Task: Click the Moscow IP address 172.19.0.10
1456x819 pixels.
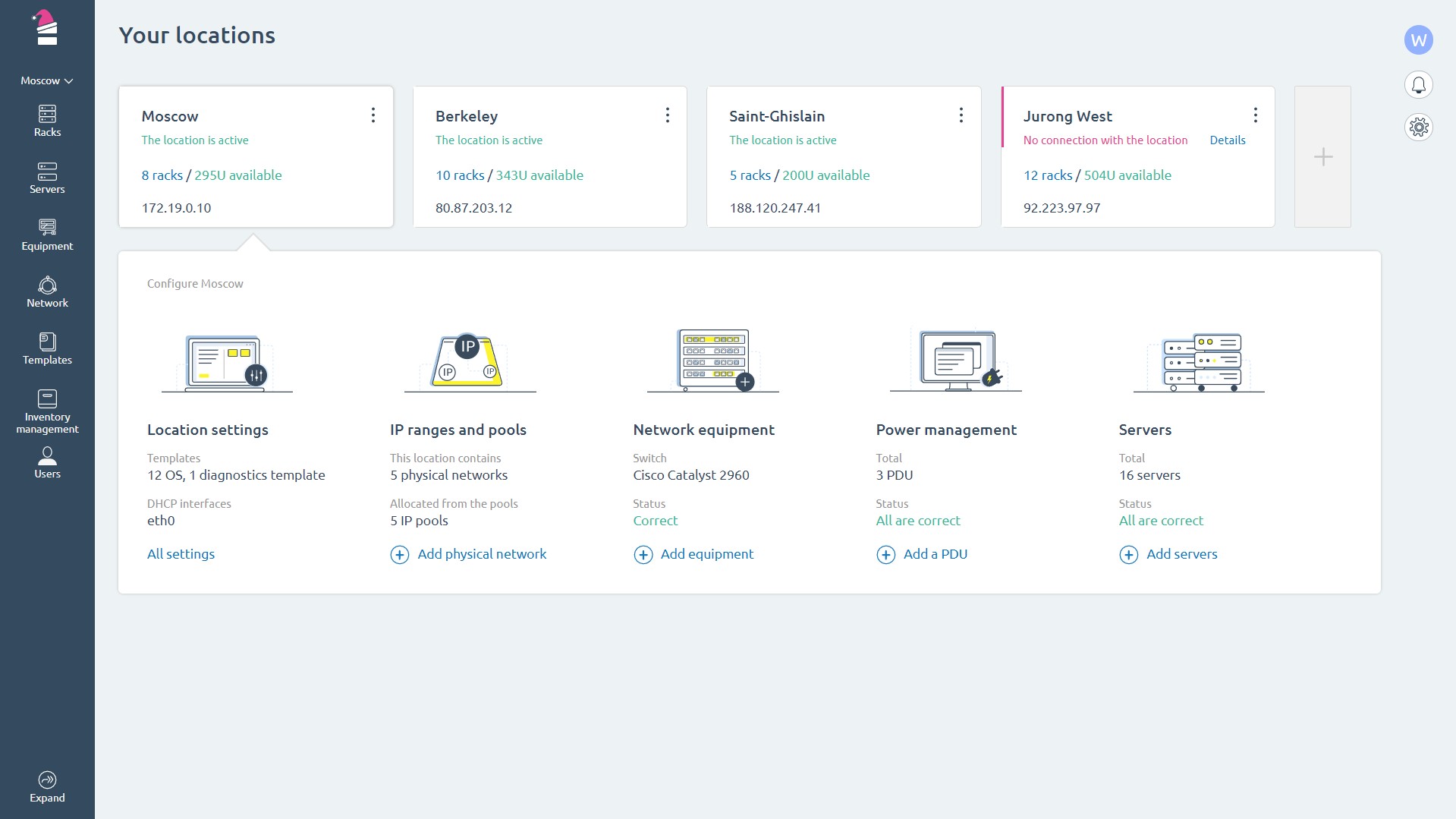Action: (176, 208)
